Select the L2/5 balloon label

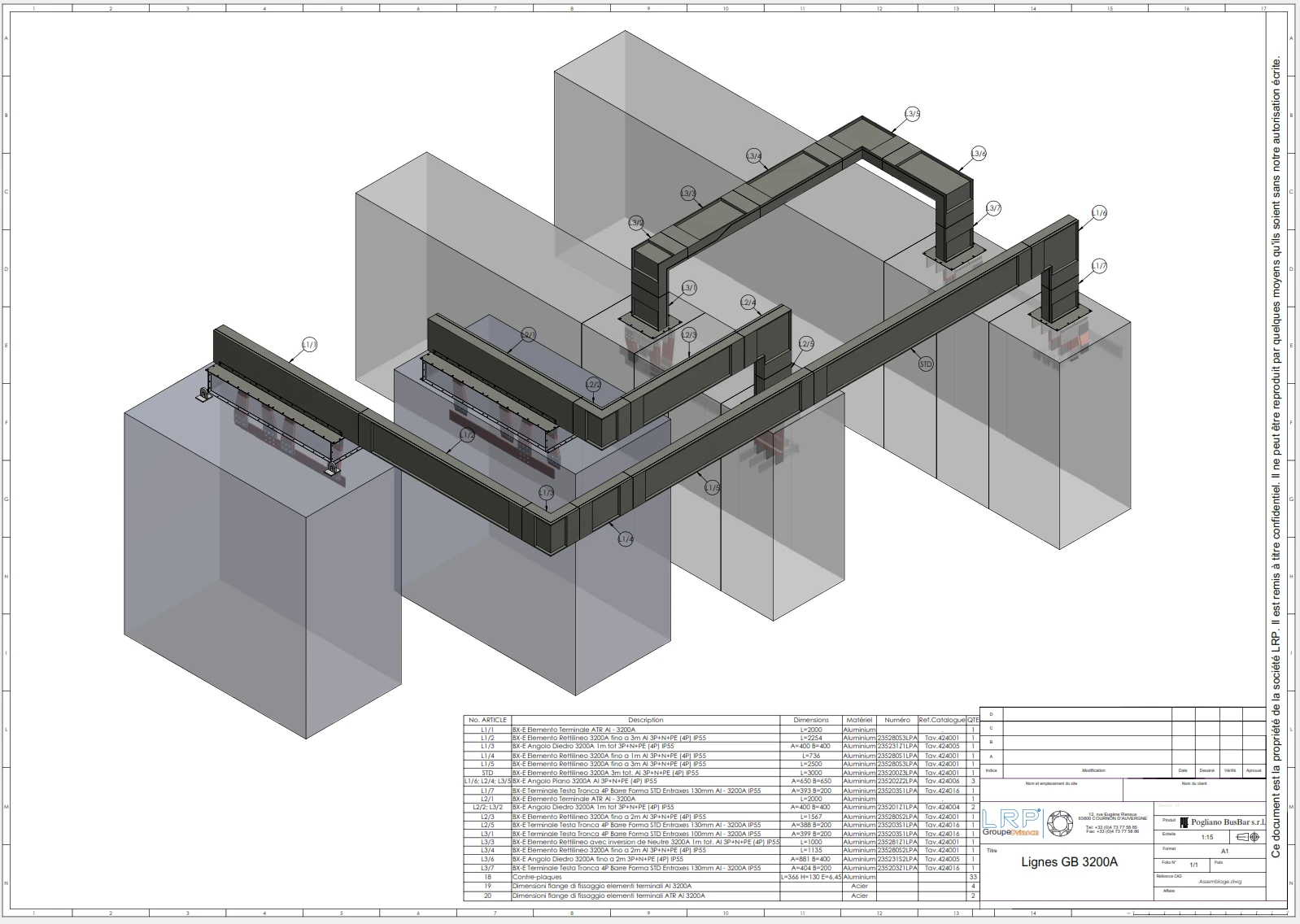[806, 344]
